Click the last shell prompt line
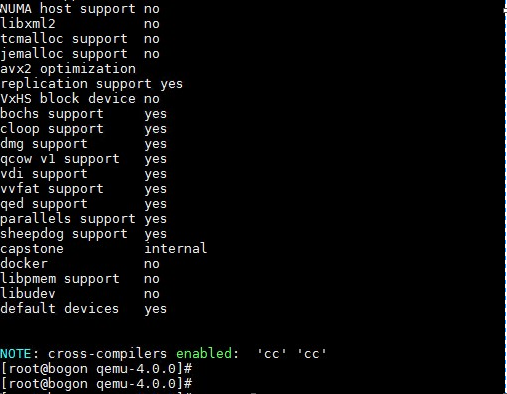The height and width of the screenshot is (394, 507). (96, 384)
